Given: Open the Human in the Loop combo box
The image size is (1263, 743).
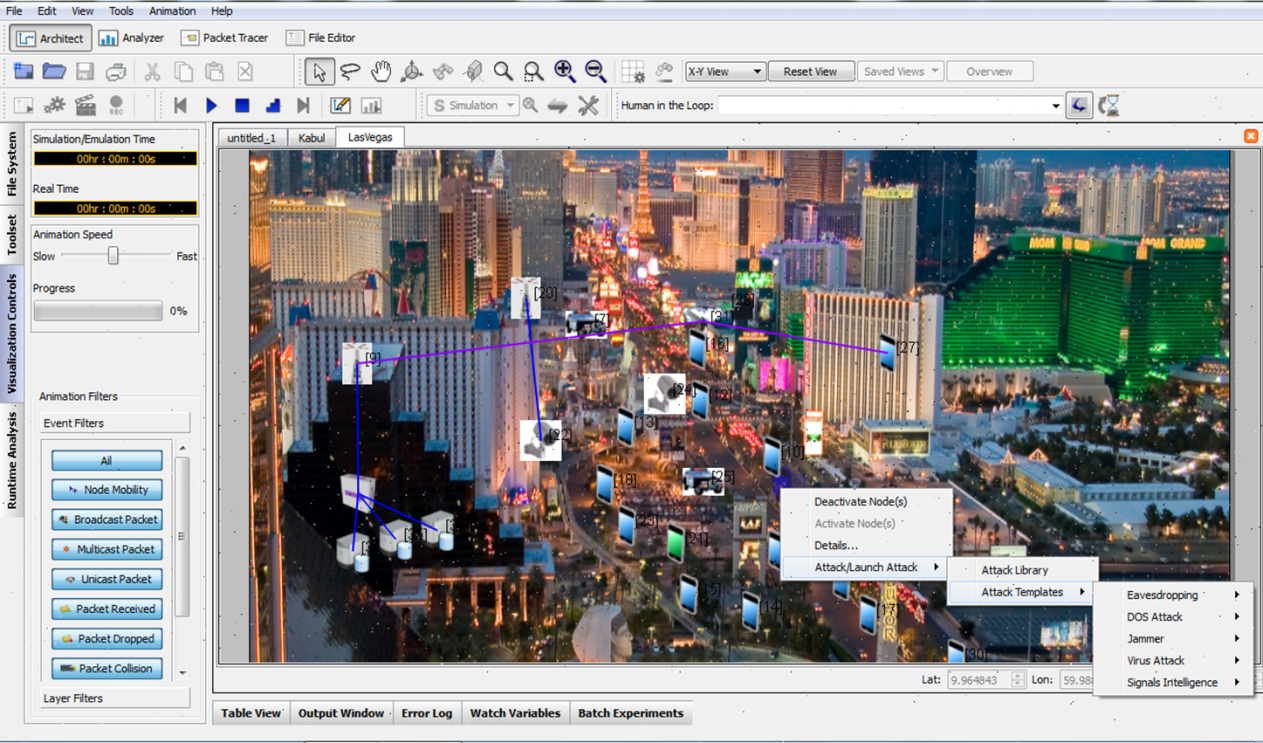Looking at the screenshot, I should click(890, 105).
